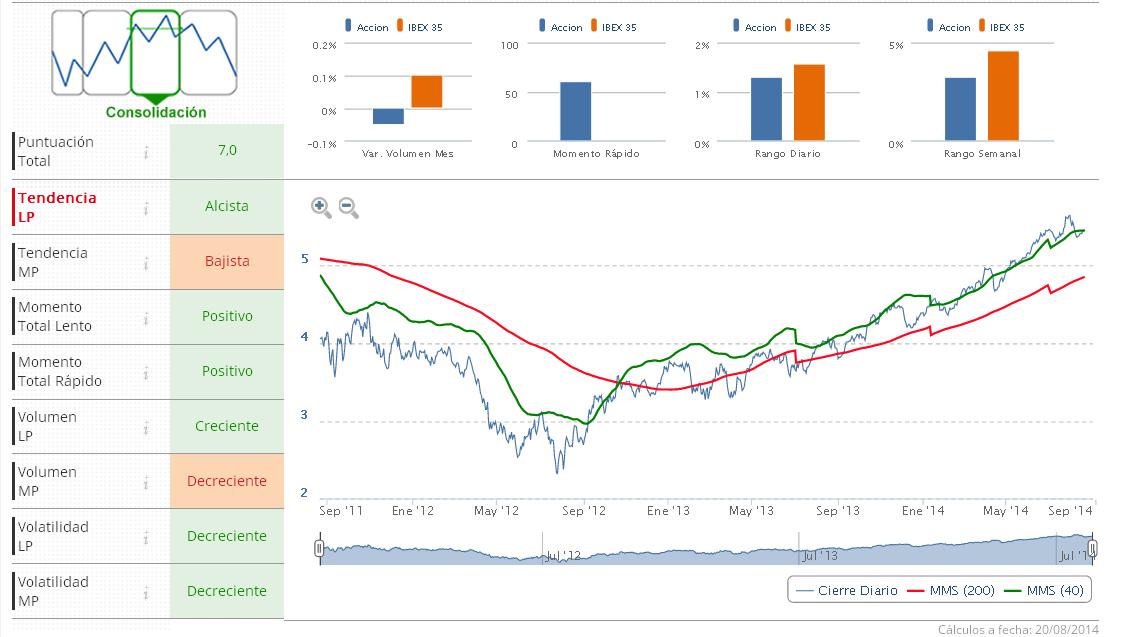1123x637 pixels.
Task: Click the Bajista status cell
Action: pyautogui.click(x=227, y=262)
